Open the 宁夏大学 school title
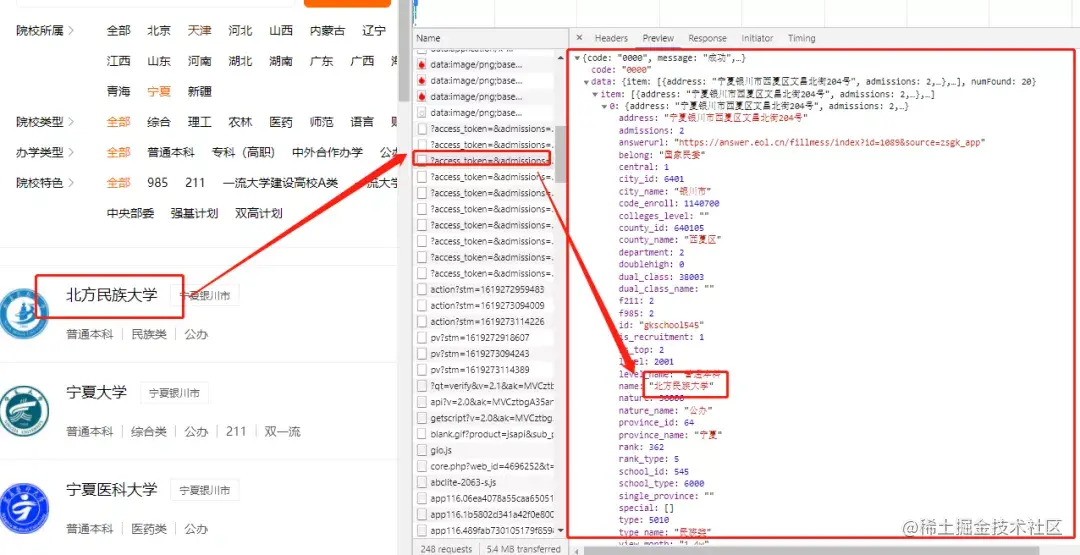The height and width of the screenshot is (555, 1080). coord(96,393)
